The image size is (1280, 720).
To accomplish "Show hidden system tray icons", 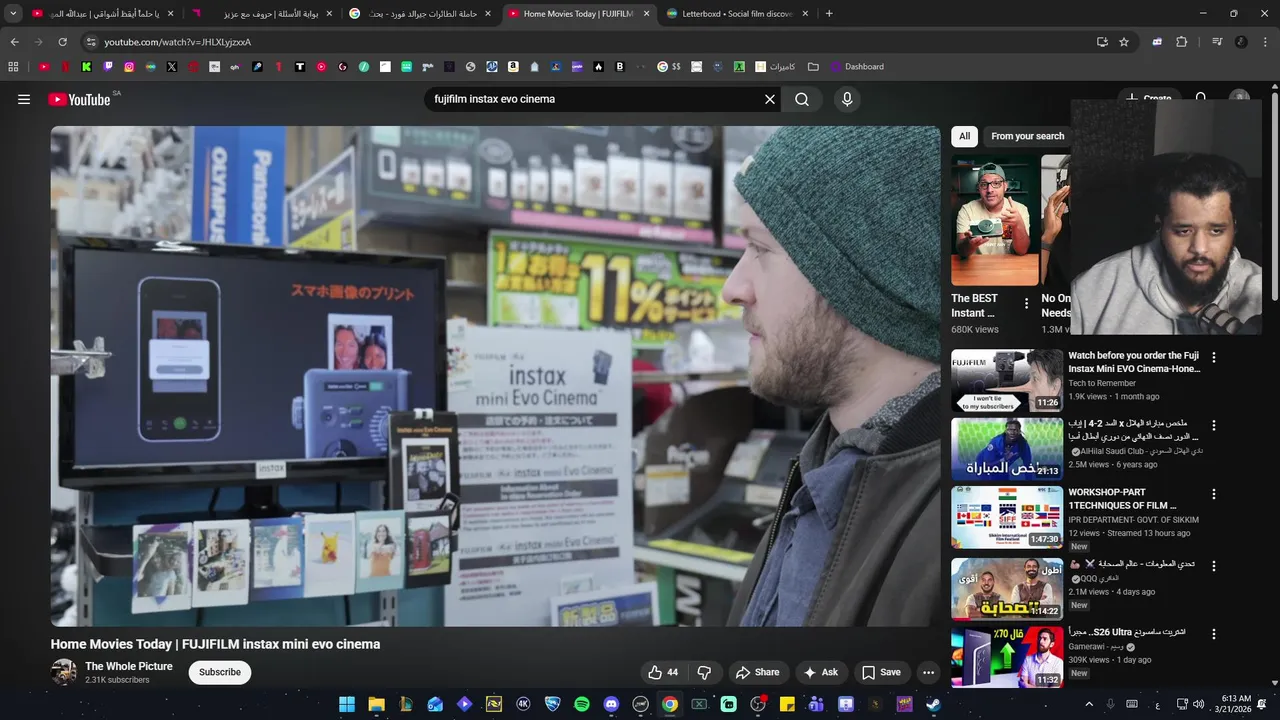I will [1089, 704].
